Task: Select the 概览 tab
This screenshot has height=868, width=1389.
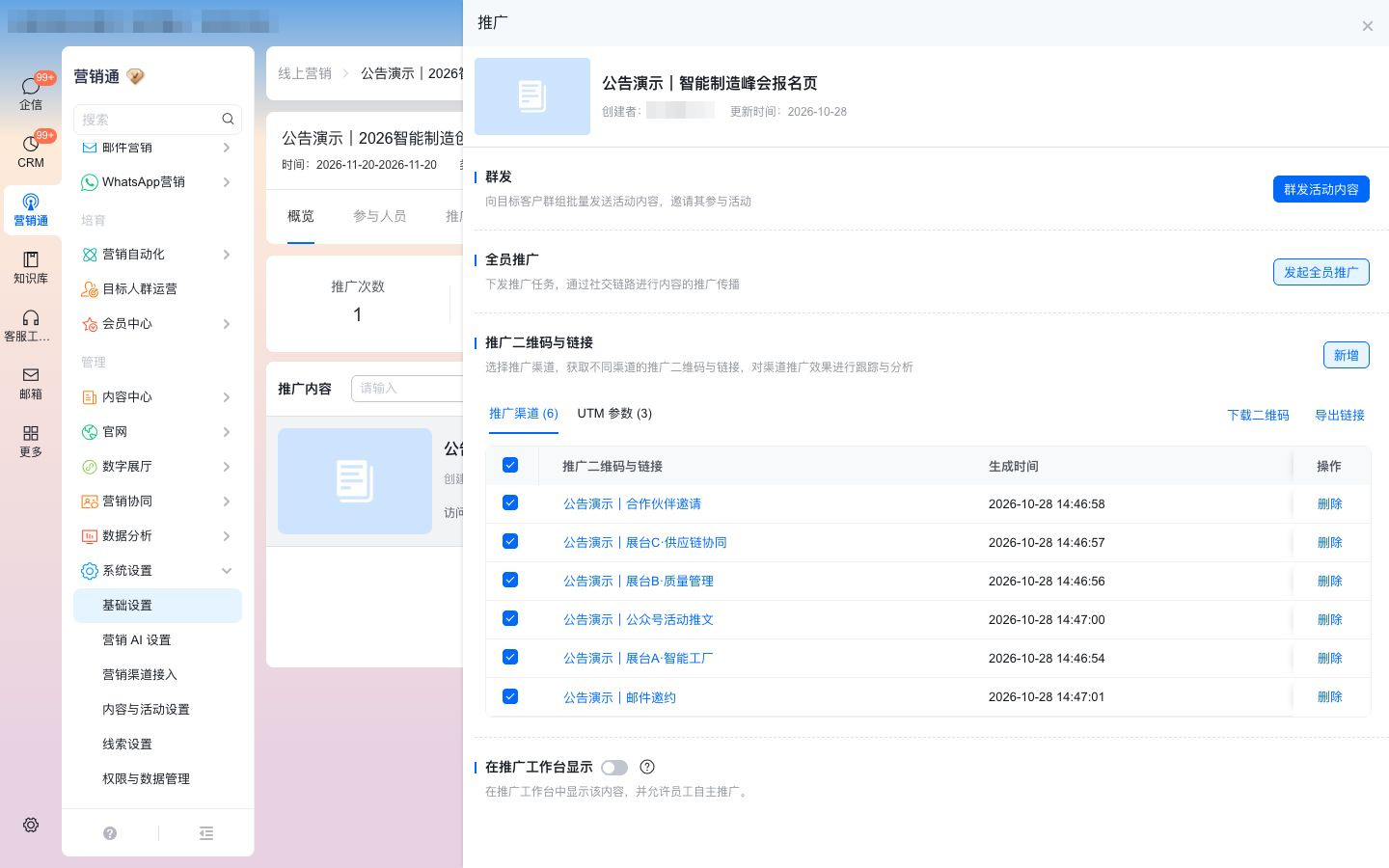Action: click(x=301, y=216)
